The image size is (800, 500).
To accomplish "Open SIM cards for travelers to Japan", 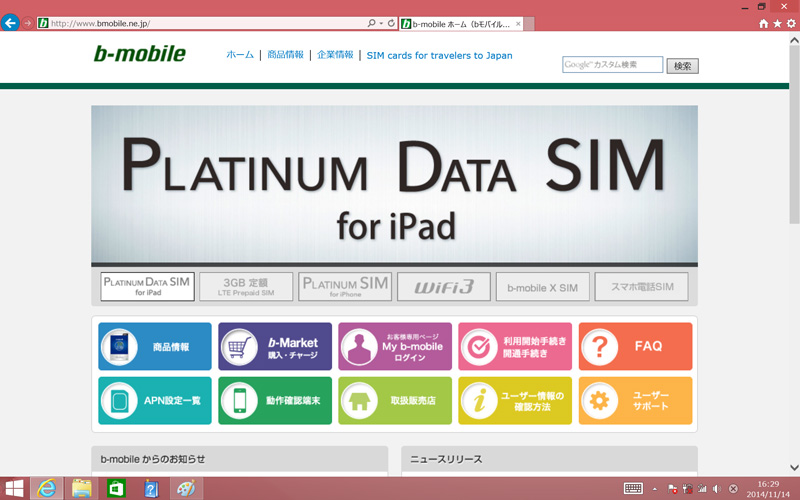I will [x=439, y=56].
